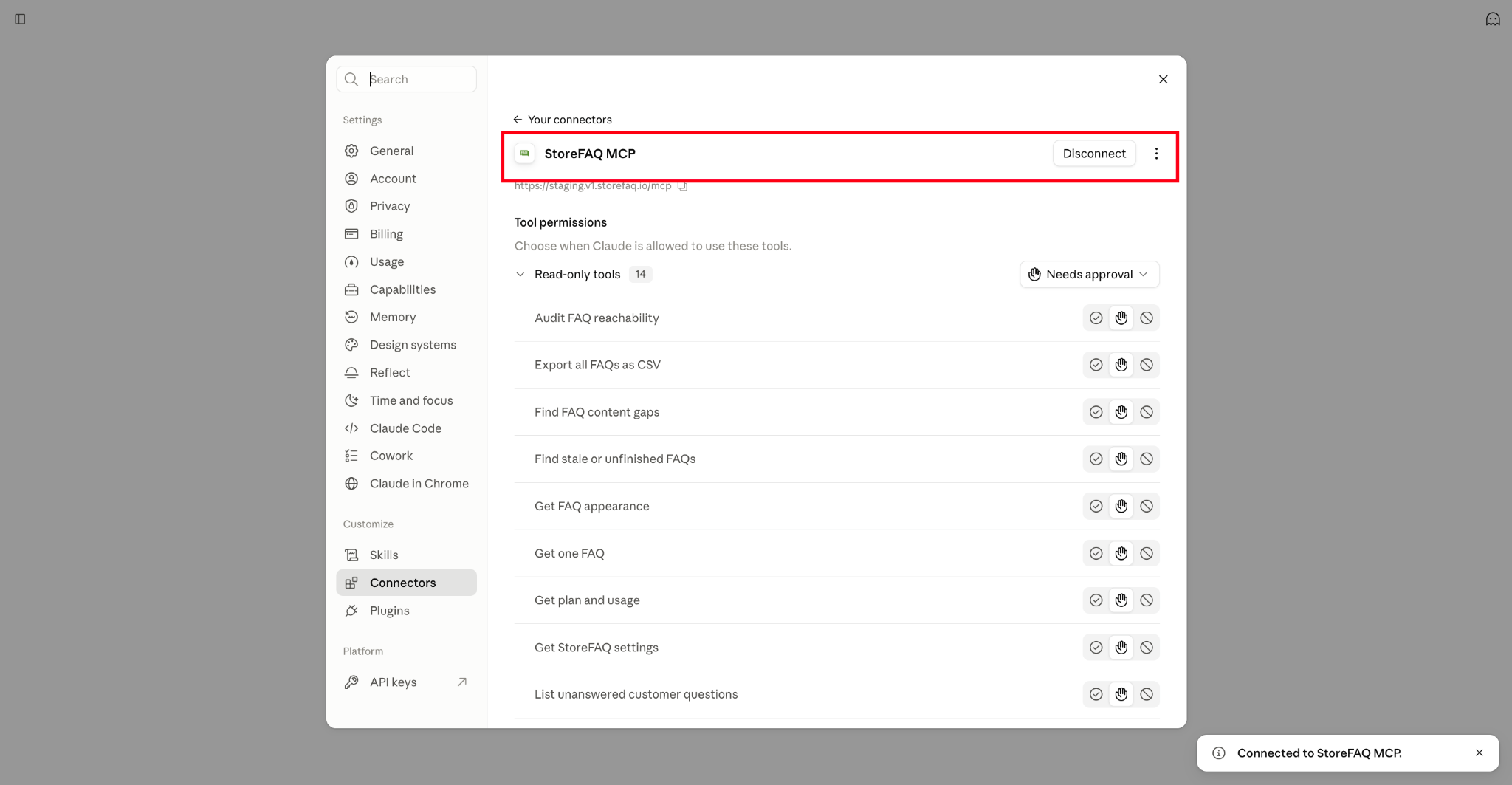The width and height of the screenshot is (1512, 785).
Task: Collapse the Read-only tools section
Action: (x=520, y=275)
